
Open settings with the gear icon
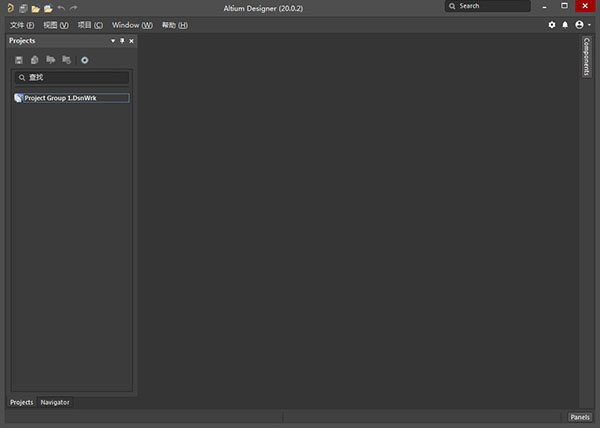click(x=552, y=24)
